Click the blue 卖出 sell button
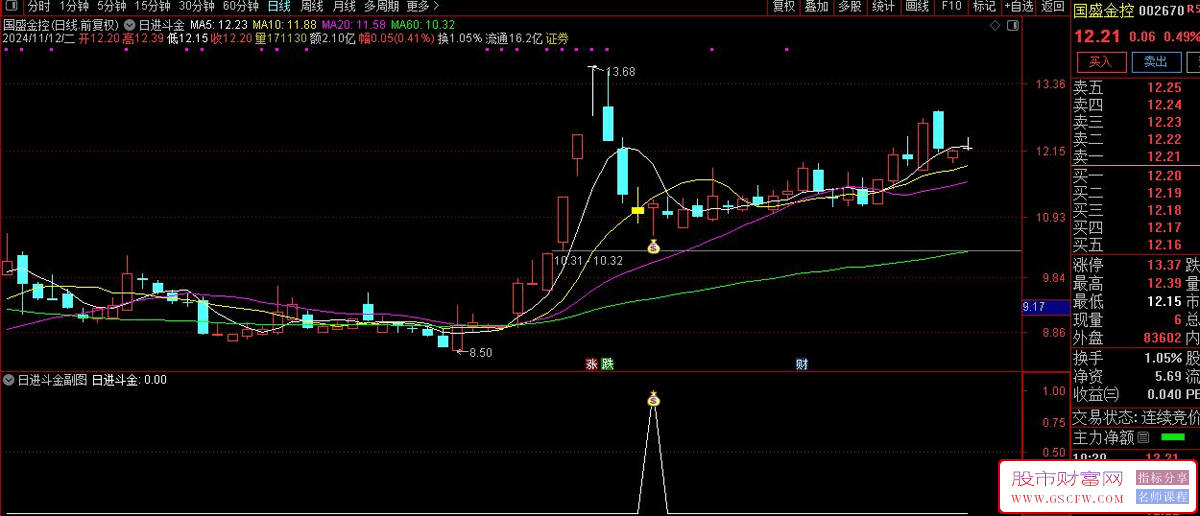This screenshot has height=516, width=1200. (1155, 63)
